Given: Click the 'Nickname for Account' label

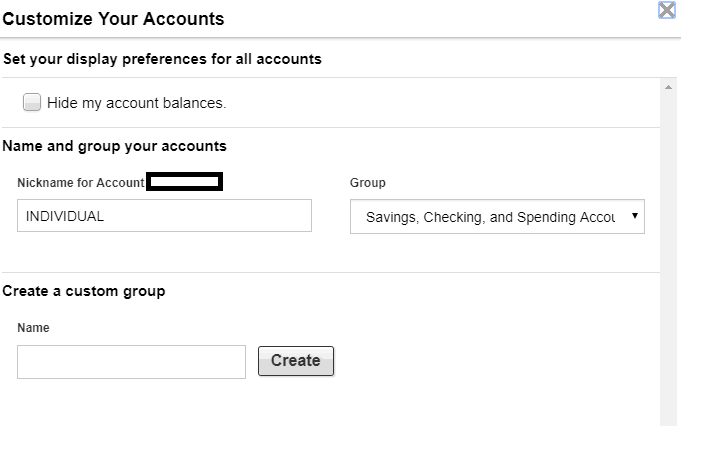Looking at the screenshot, I should (81, 183).
